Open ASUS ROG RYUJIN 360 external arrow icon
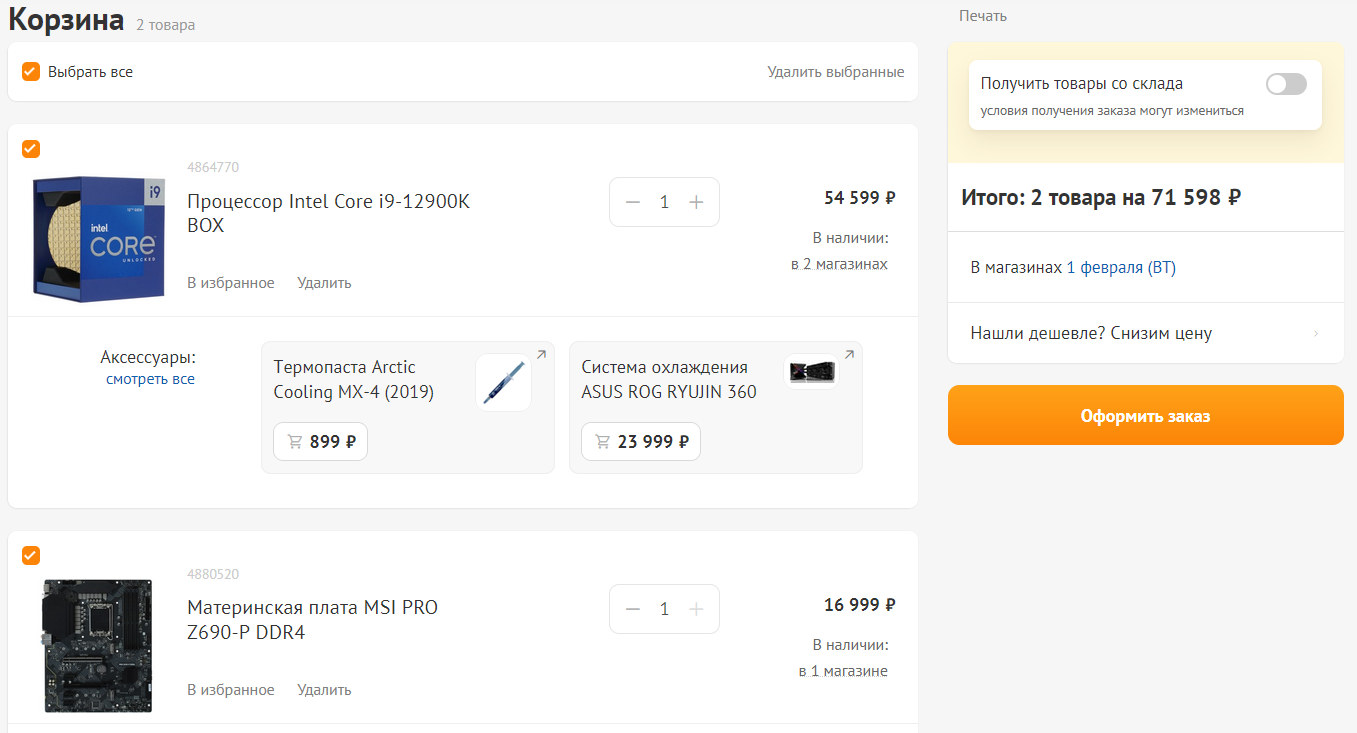This screenshot has height=733, width=1357. click(x=849, y=354)
